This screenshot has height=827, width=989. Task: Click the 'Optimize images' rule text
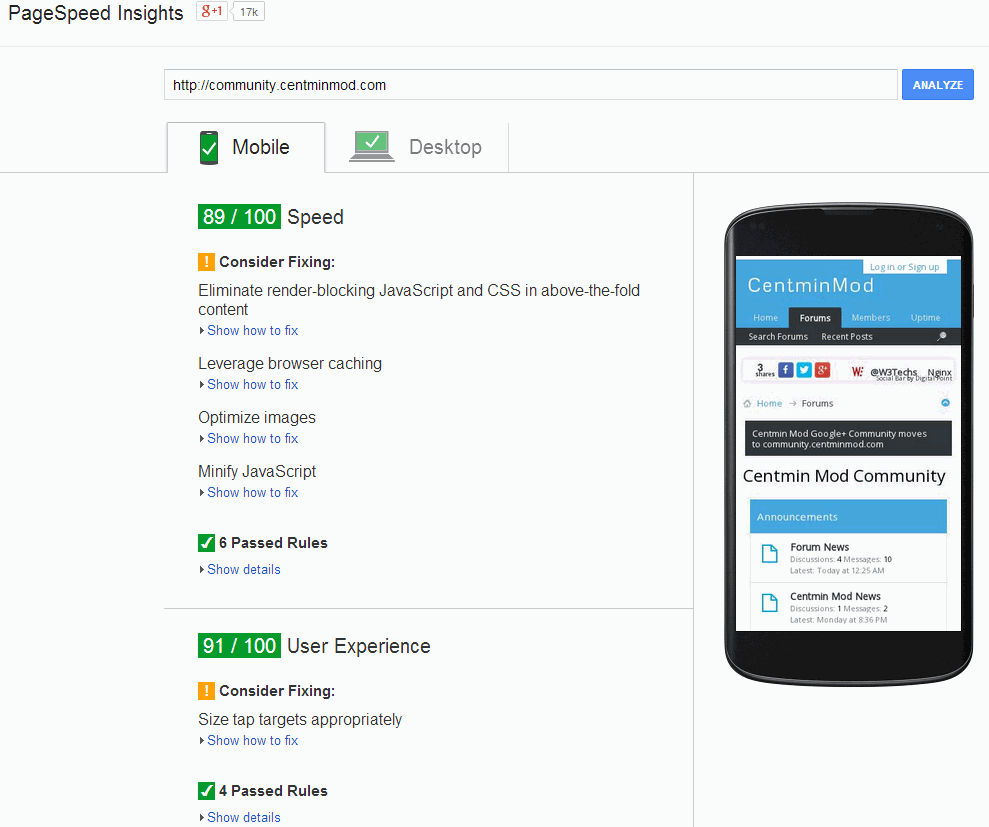tap(257, 418)
